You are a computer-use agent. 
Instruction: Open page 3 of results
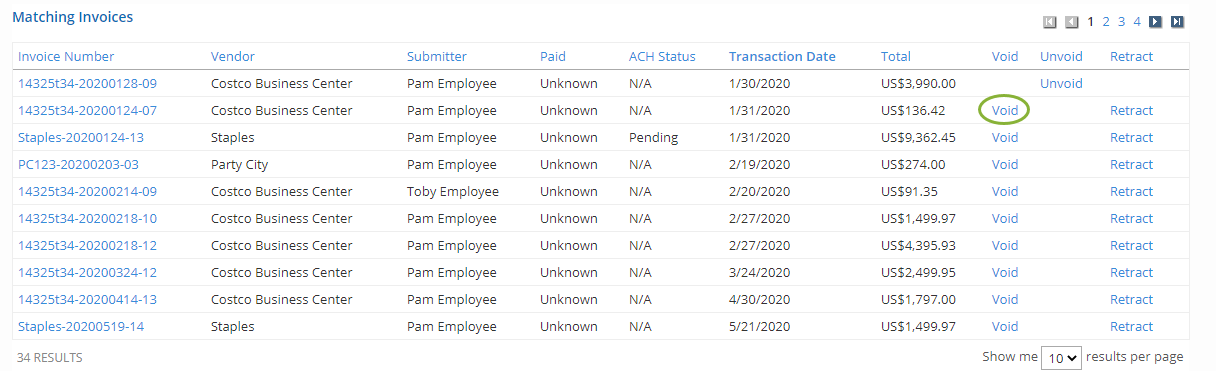click(1122, 21)
